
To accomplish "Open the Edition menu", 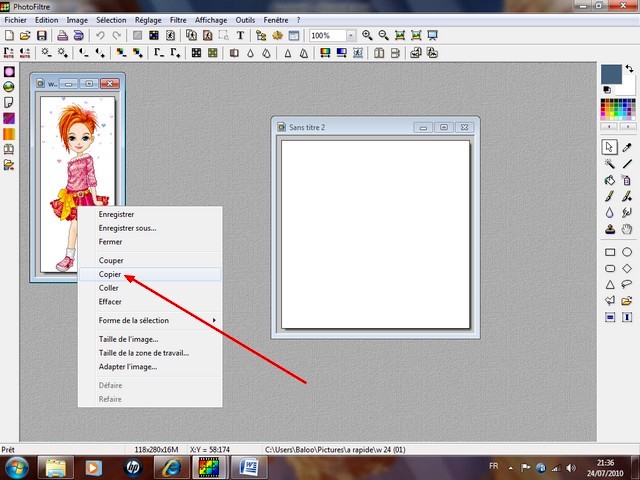I will tap(47, 20).
